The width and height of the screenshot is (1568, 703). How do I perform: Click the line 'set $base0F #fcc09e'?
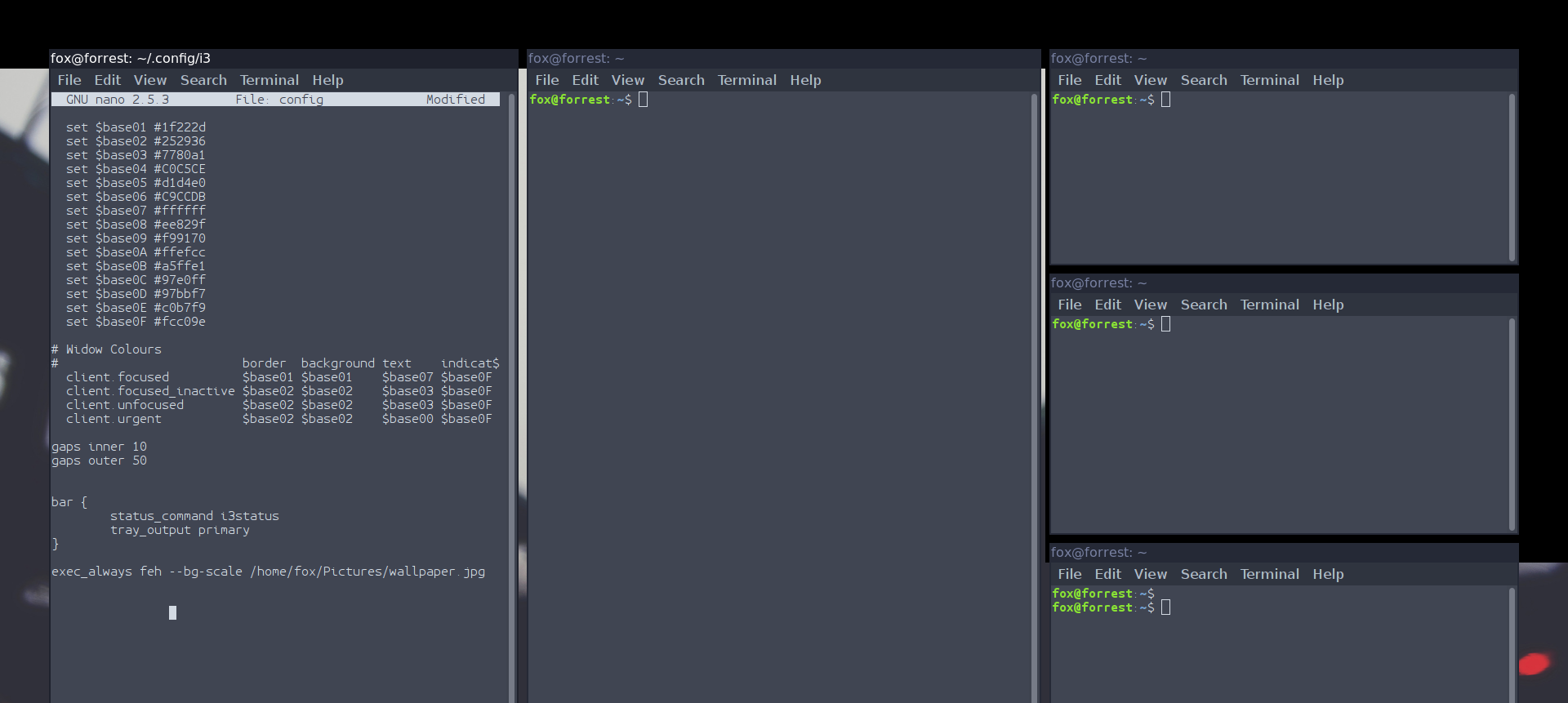136,322
